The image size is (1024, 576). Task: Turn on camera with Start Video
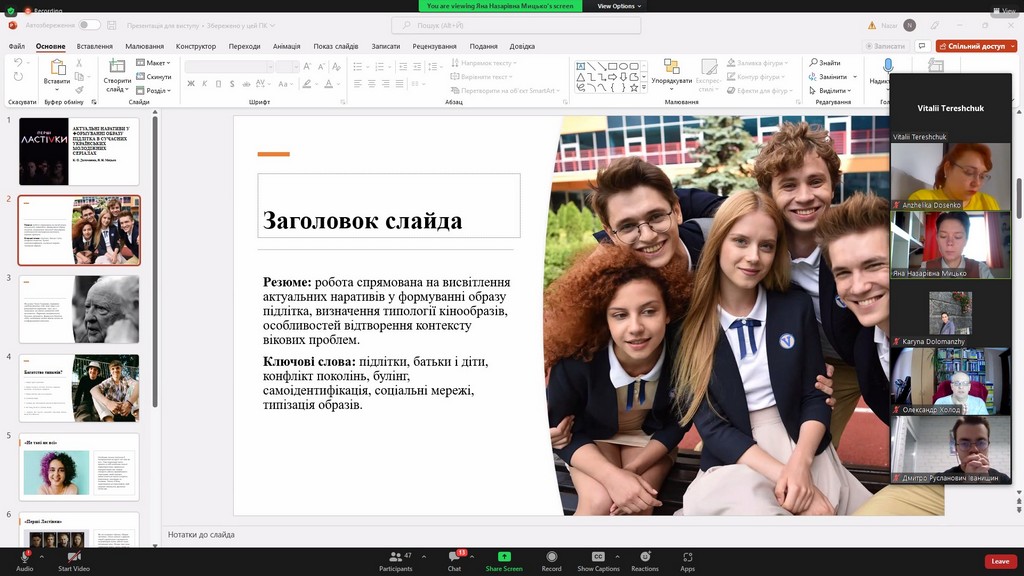(74, 557)
